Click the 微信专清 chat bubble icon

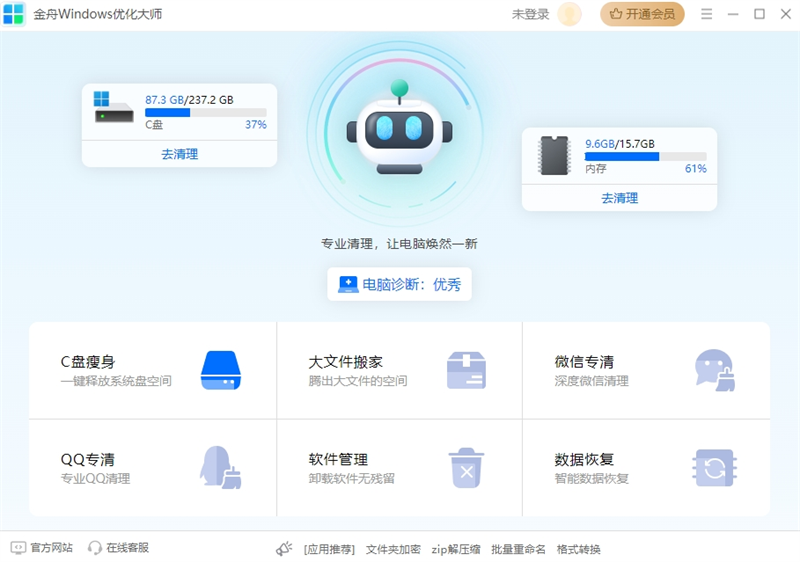(x=715, y=370)
